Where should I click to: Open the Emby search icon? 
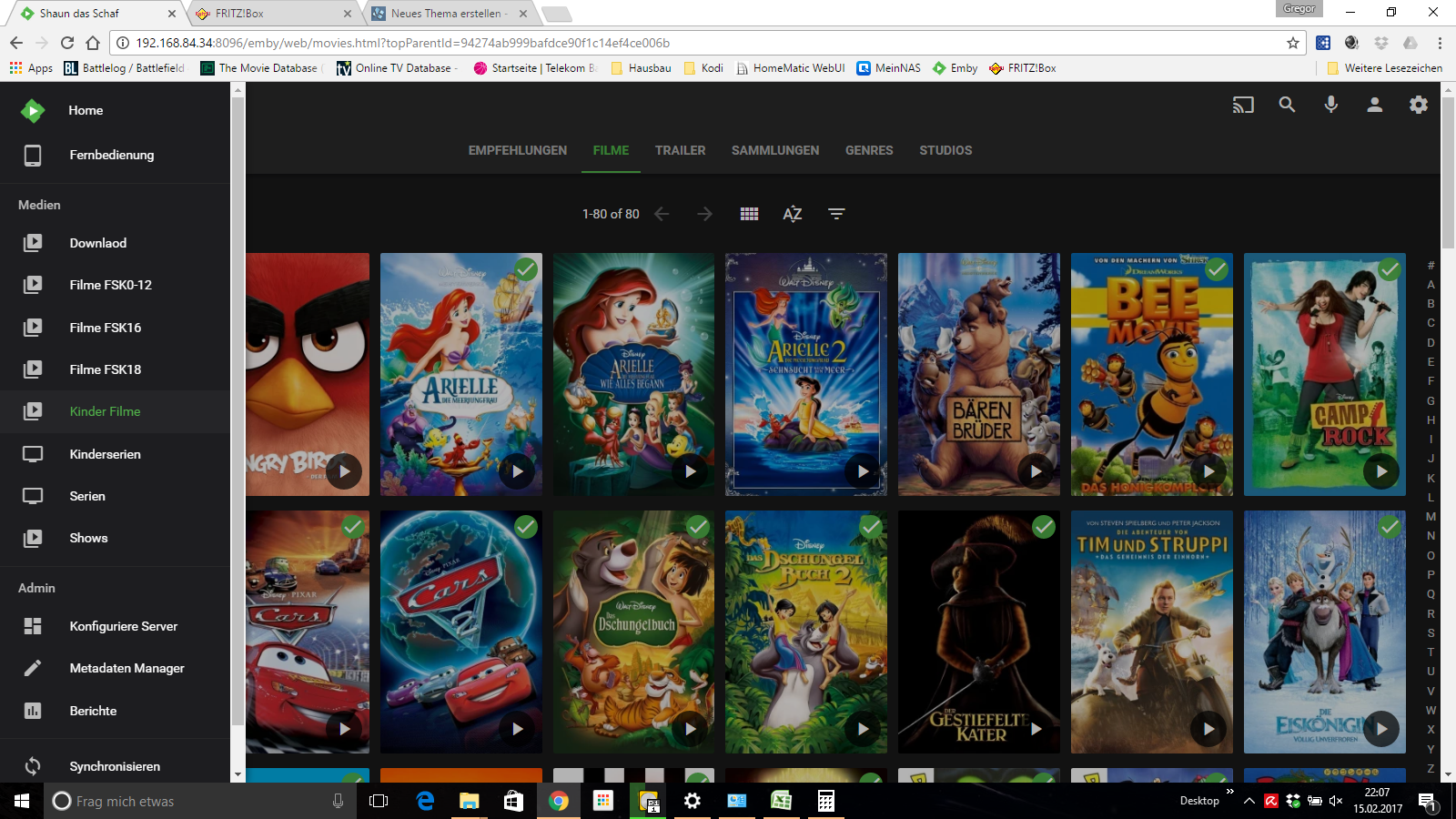pyautogui.click(x=1287, y=105)
